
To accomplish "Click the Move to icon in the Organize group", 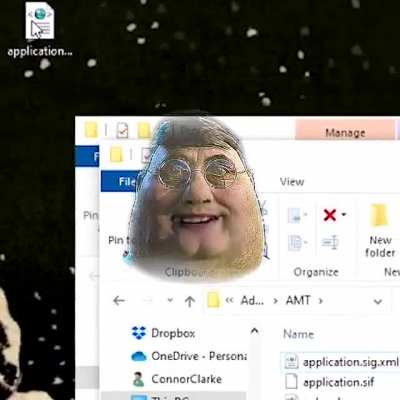I will point(296,215).
